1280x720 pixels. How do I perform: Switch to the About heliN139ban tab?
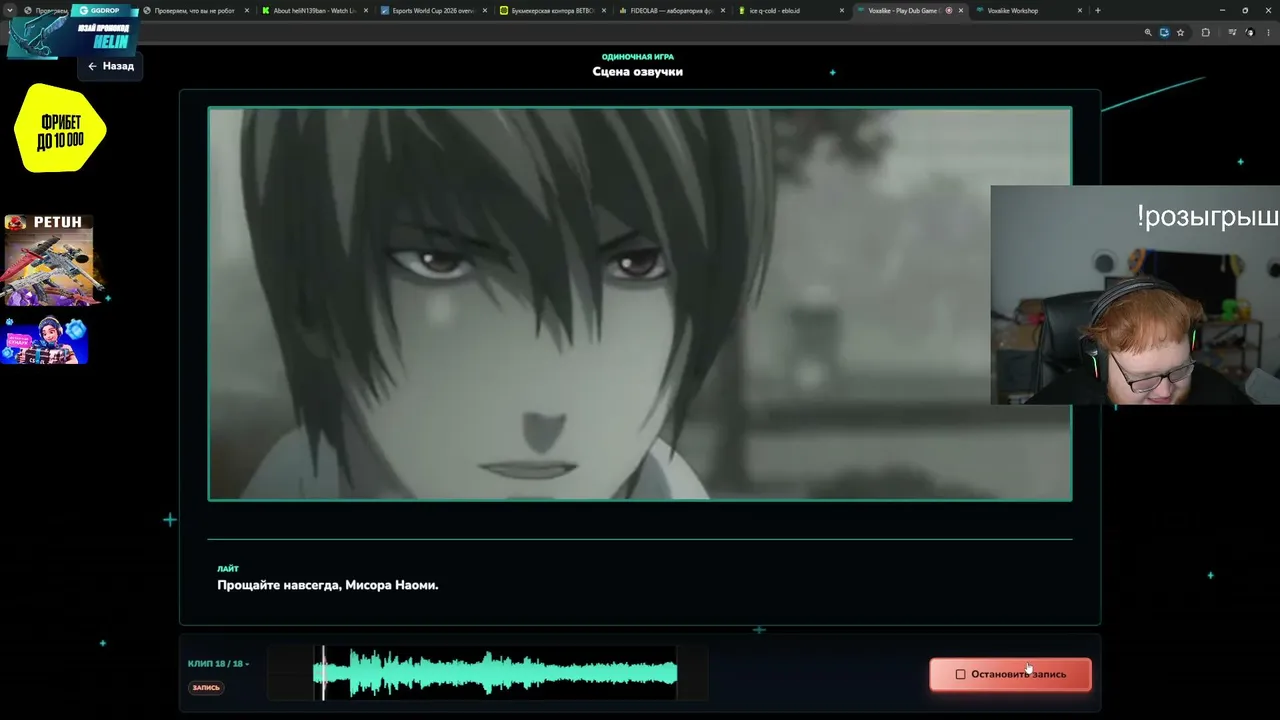(x=314, y=11)
